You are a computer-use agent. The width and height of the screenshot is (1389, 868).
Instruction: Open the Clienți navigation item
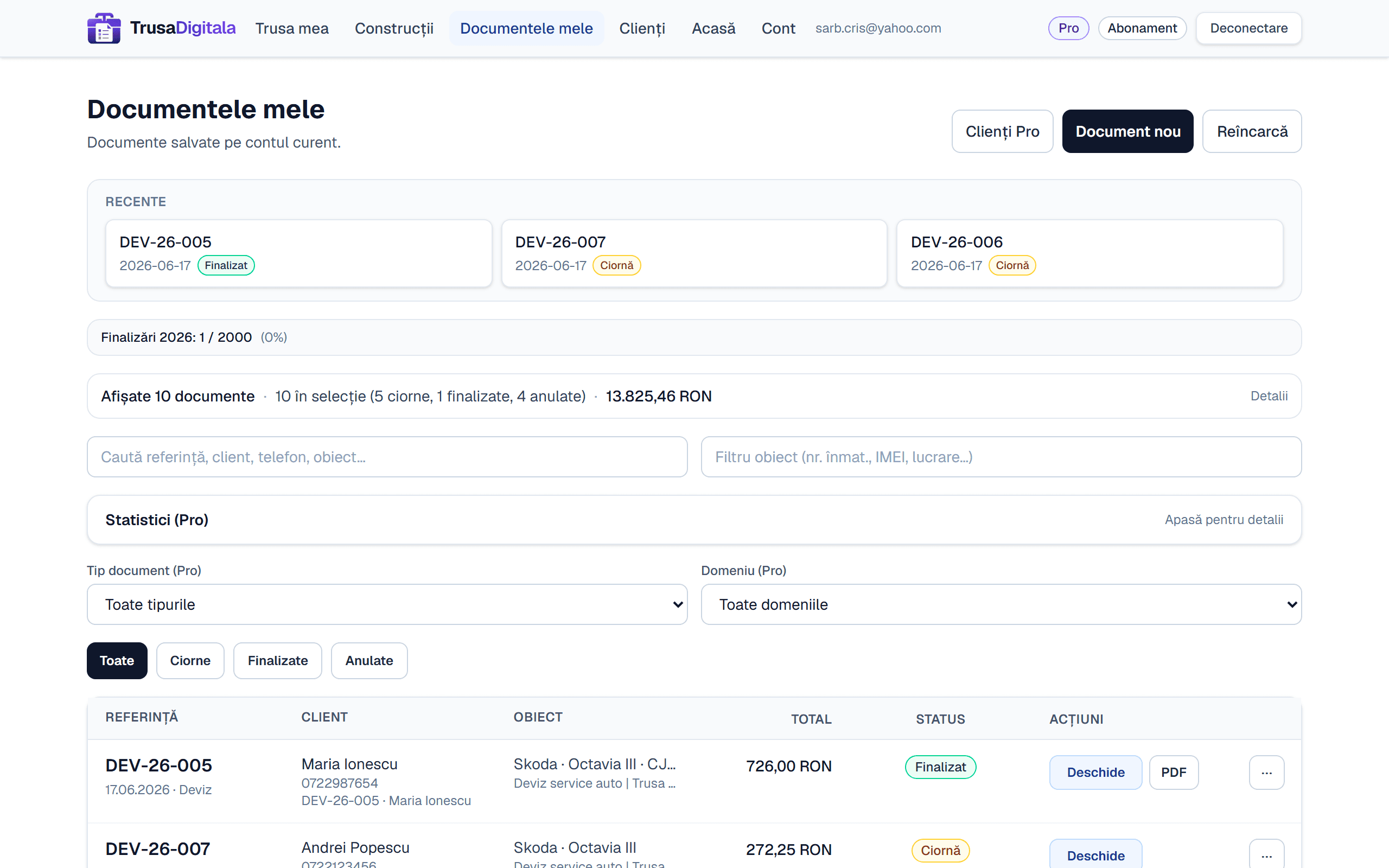coord(642,28)
